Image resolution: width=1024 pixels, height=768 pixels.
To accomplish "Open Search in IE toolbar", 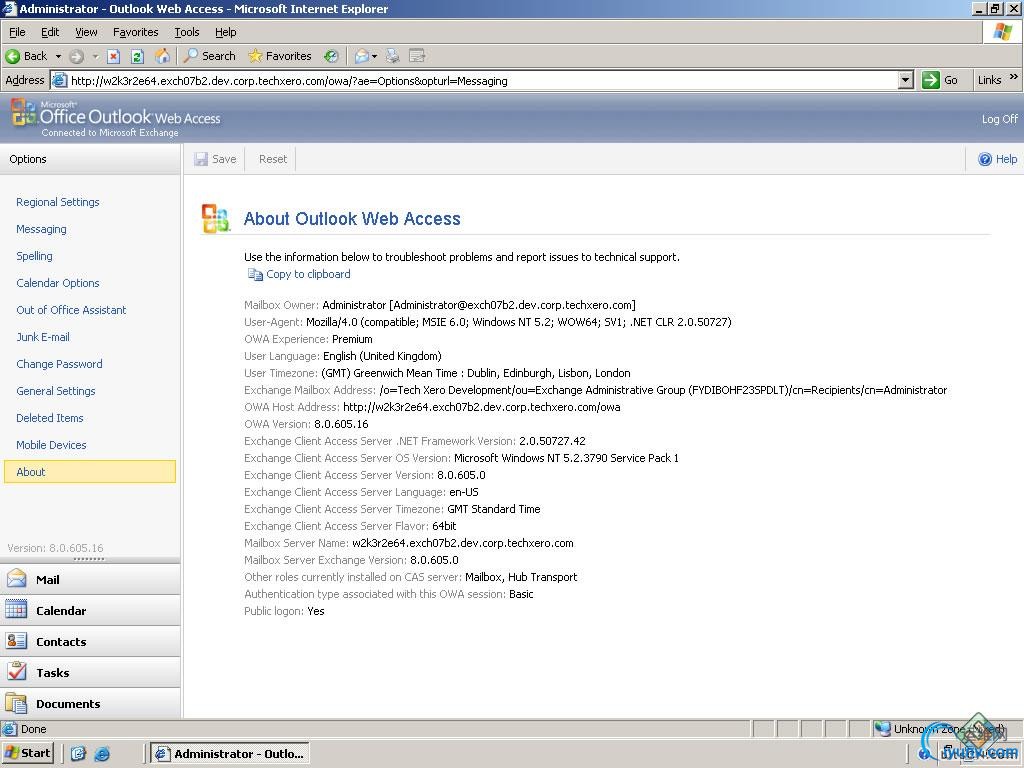I will pos(209,56).
